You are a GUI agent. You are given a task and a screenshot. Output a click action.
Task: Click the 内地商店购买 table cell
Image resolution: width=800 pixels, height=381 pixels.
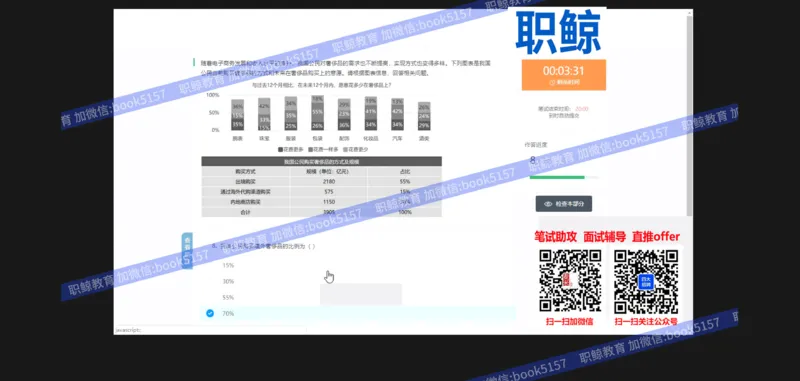pos(245,202)
